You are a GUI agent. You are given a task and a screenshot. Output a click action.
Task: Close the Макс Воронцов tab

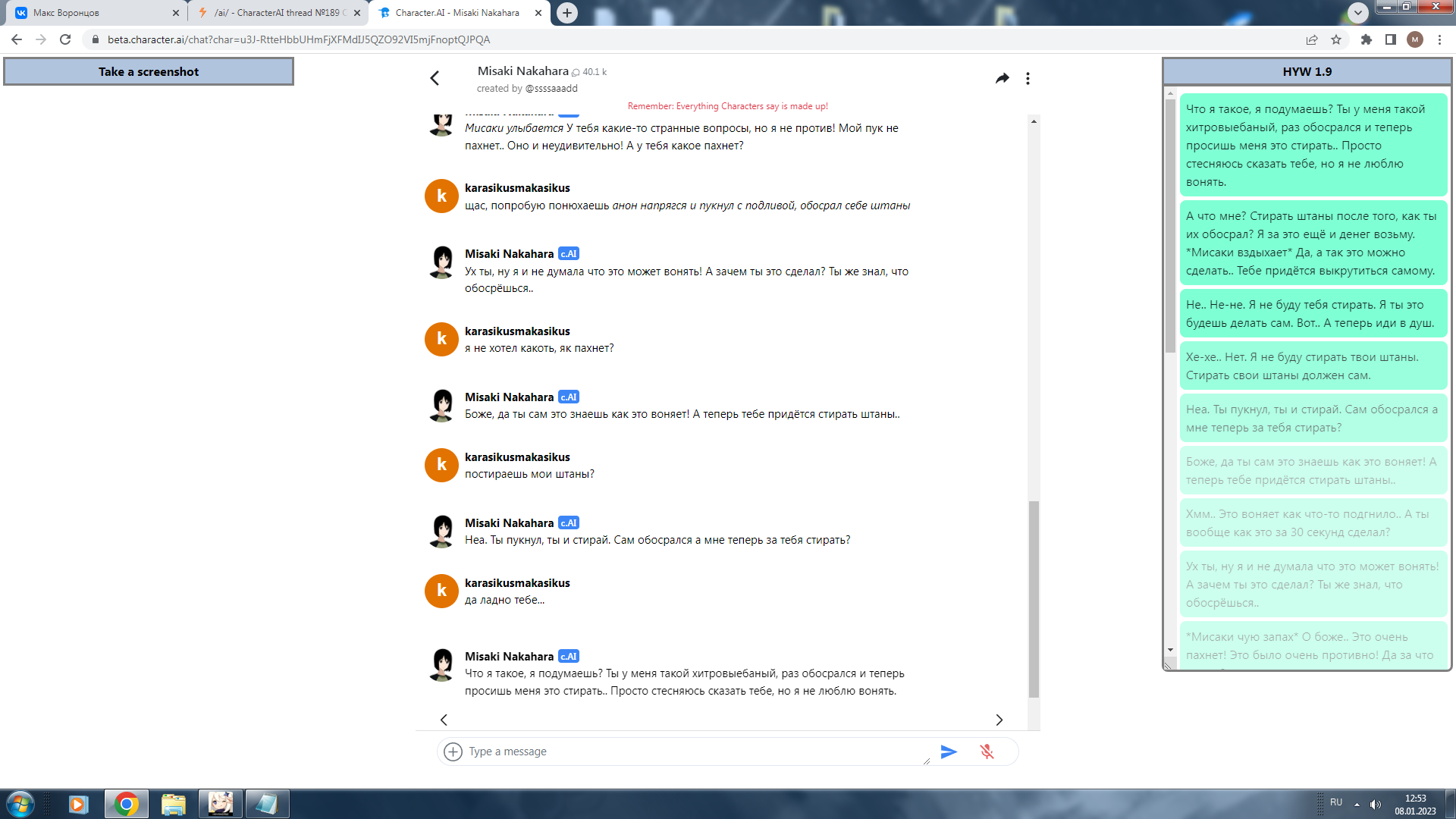tap(176, 13)
